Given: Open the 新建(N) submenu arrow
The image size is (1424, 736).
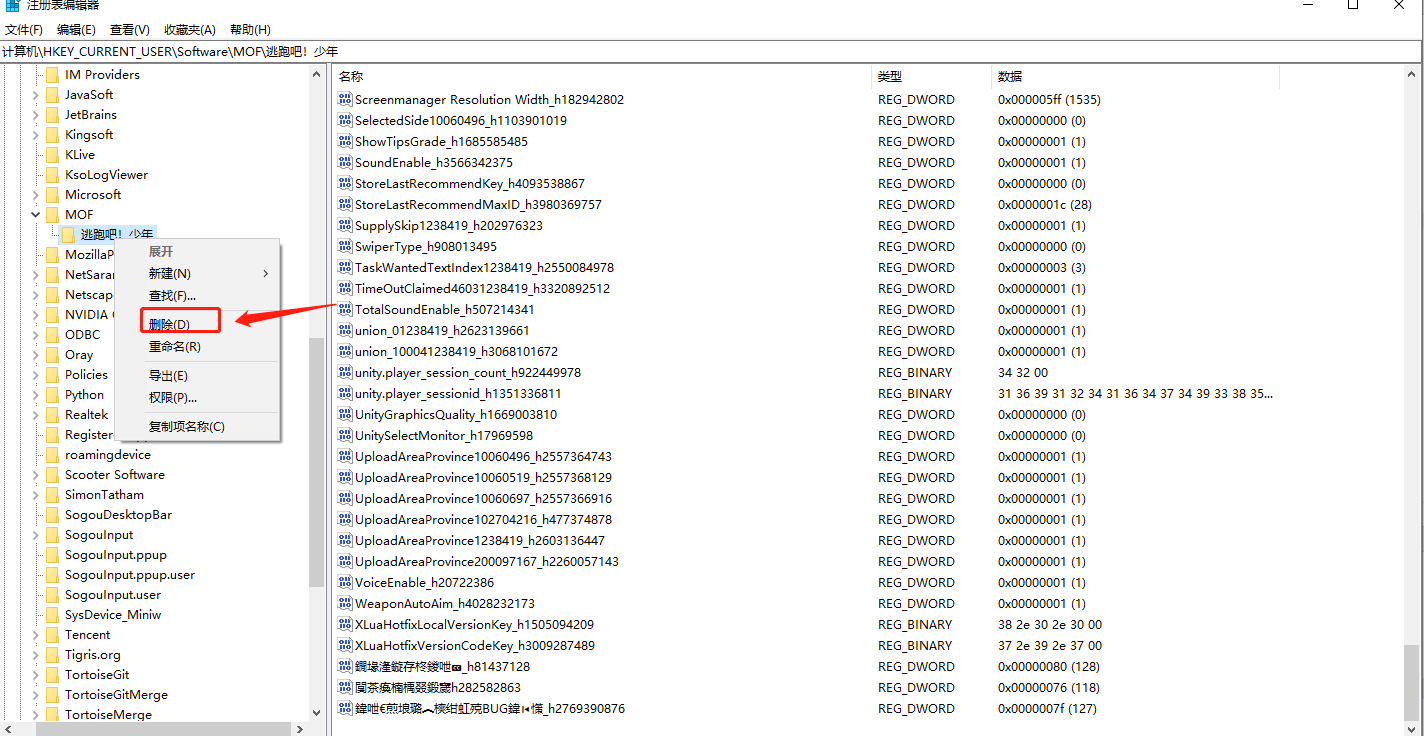Looking at the screenshot, I should pos(265,273).
